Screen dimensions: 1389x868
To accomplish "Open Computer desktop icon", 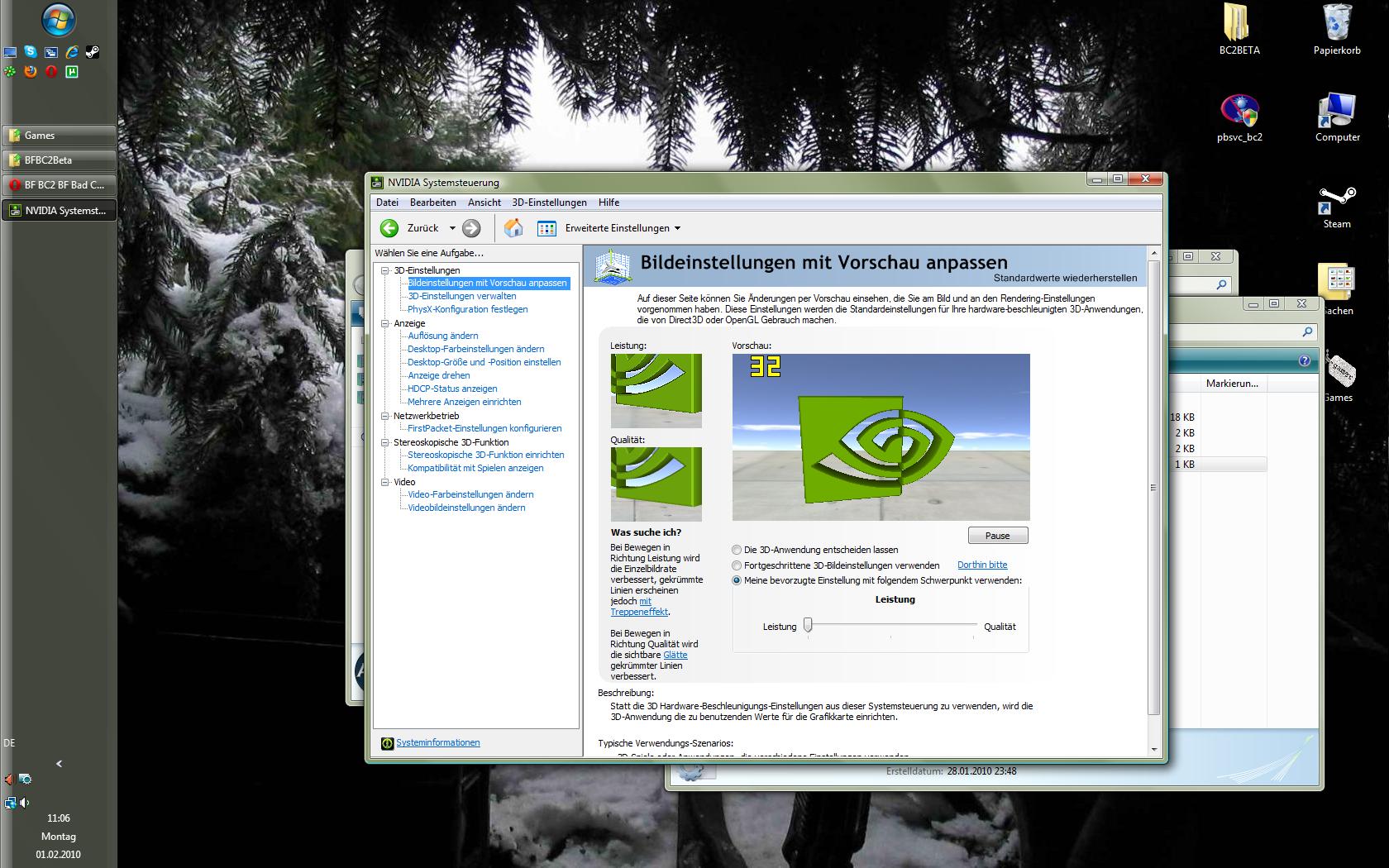I will tap(1337, 117).
